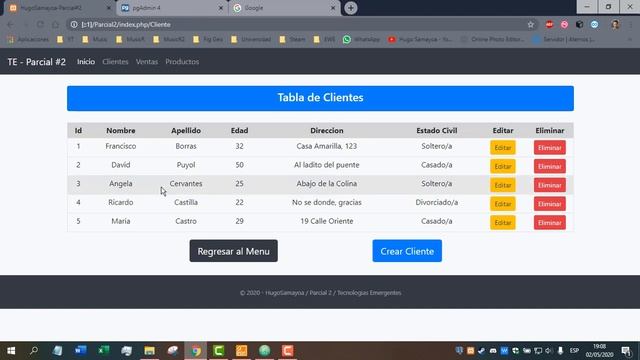Open the Inicio nav item

pyautogui.click(x=86, y=62)
